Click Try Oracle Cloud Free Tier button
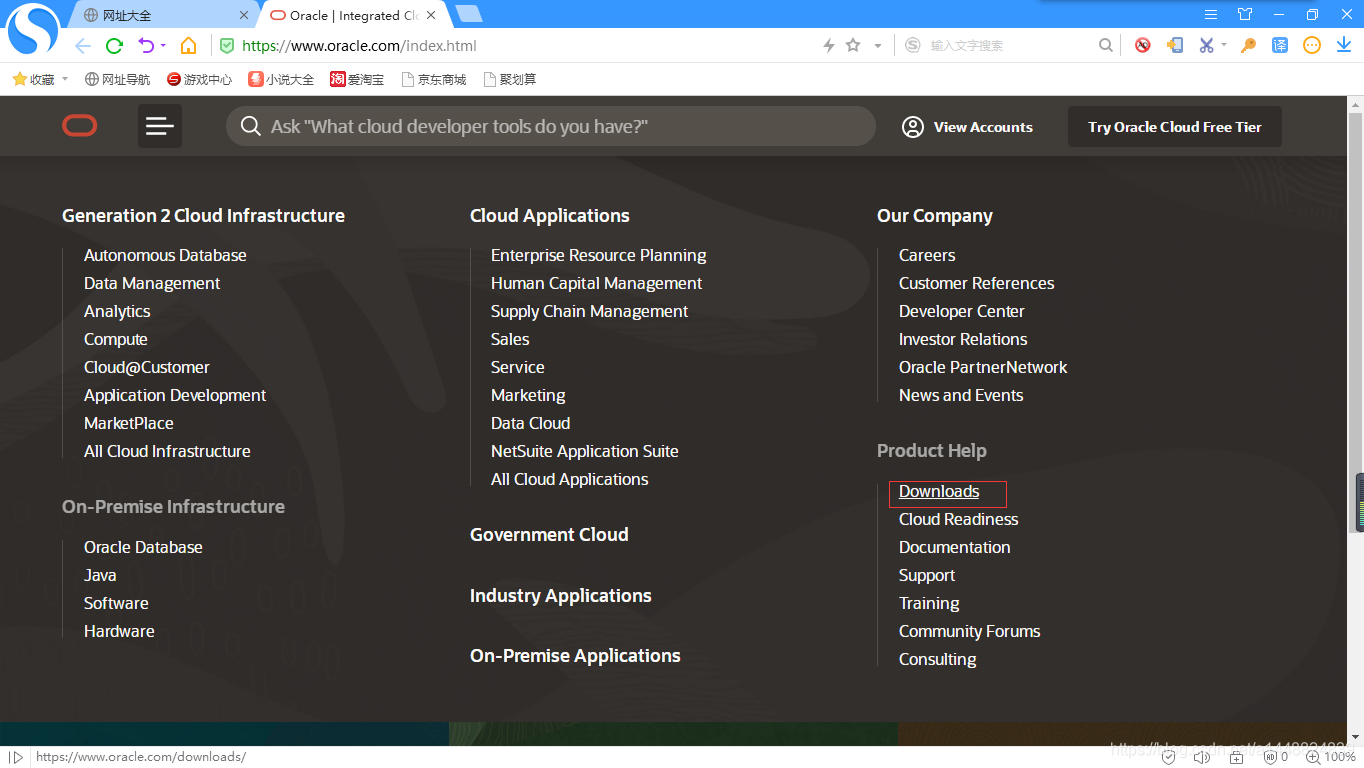The height and width of the screenshot is (768, 1364). [x=1175, y=127]
